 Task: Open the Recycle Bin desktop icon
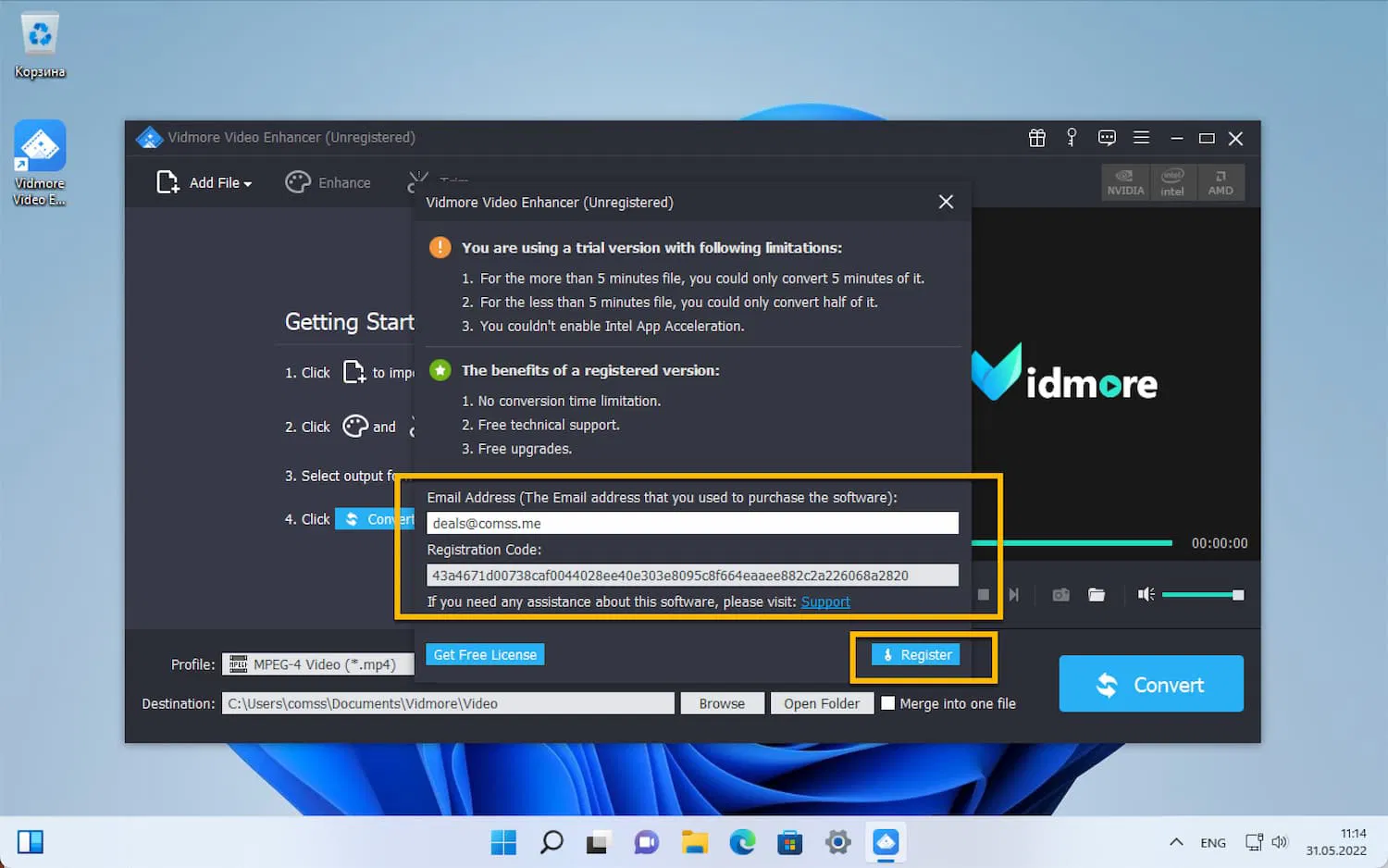(40, 45)
